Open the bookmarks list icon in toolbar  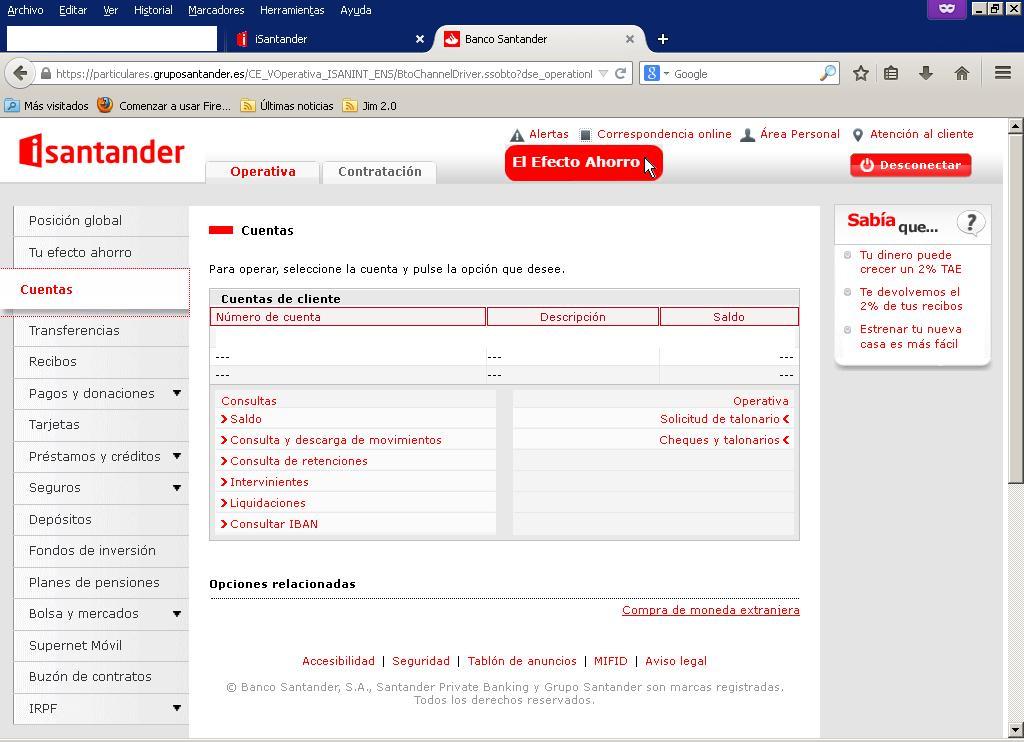point(891,73)
